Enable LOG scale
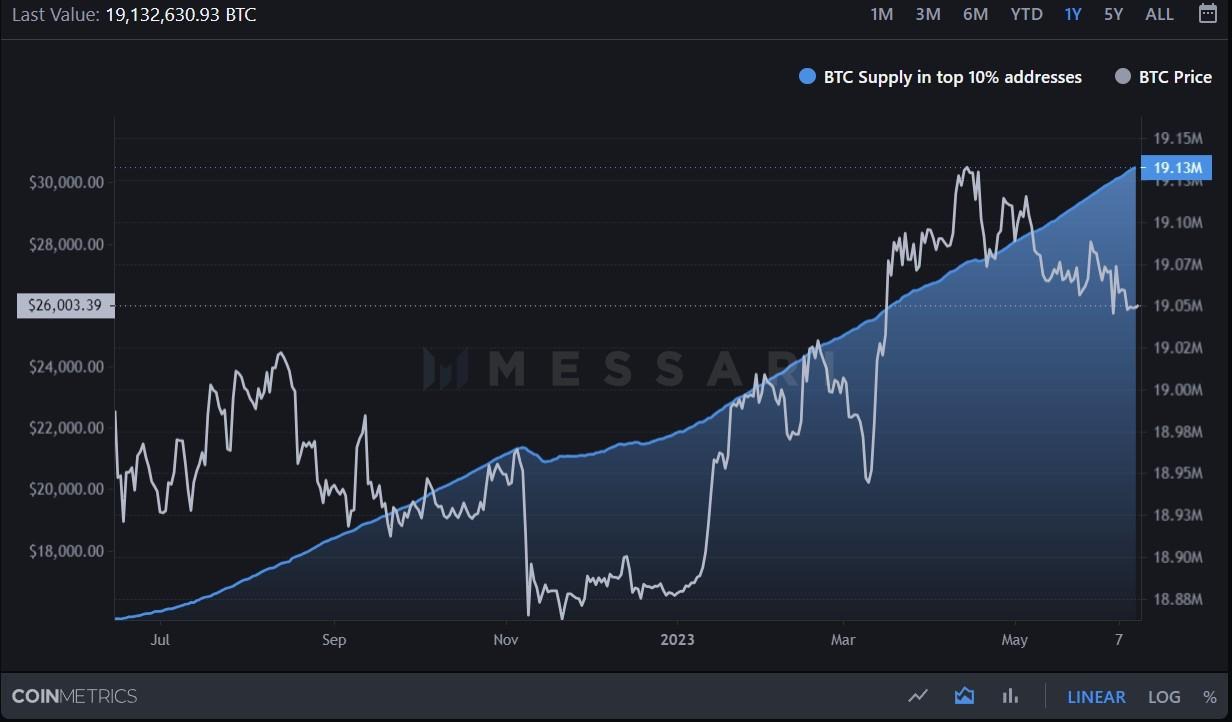Image resolution: width=1232 pixels, height=722 pixels. pos(1164,697)
